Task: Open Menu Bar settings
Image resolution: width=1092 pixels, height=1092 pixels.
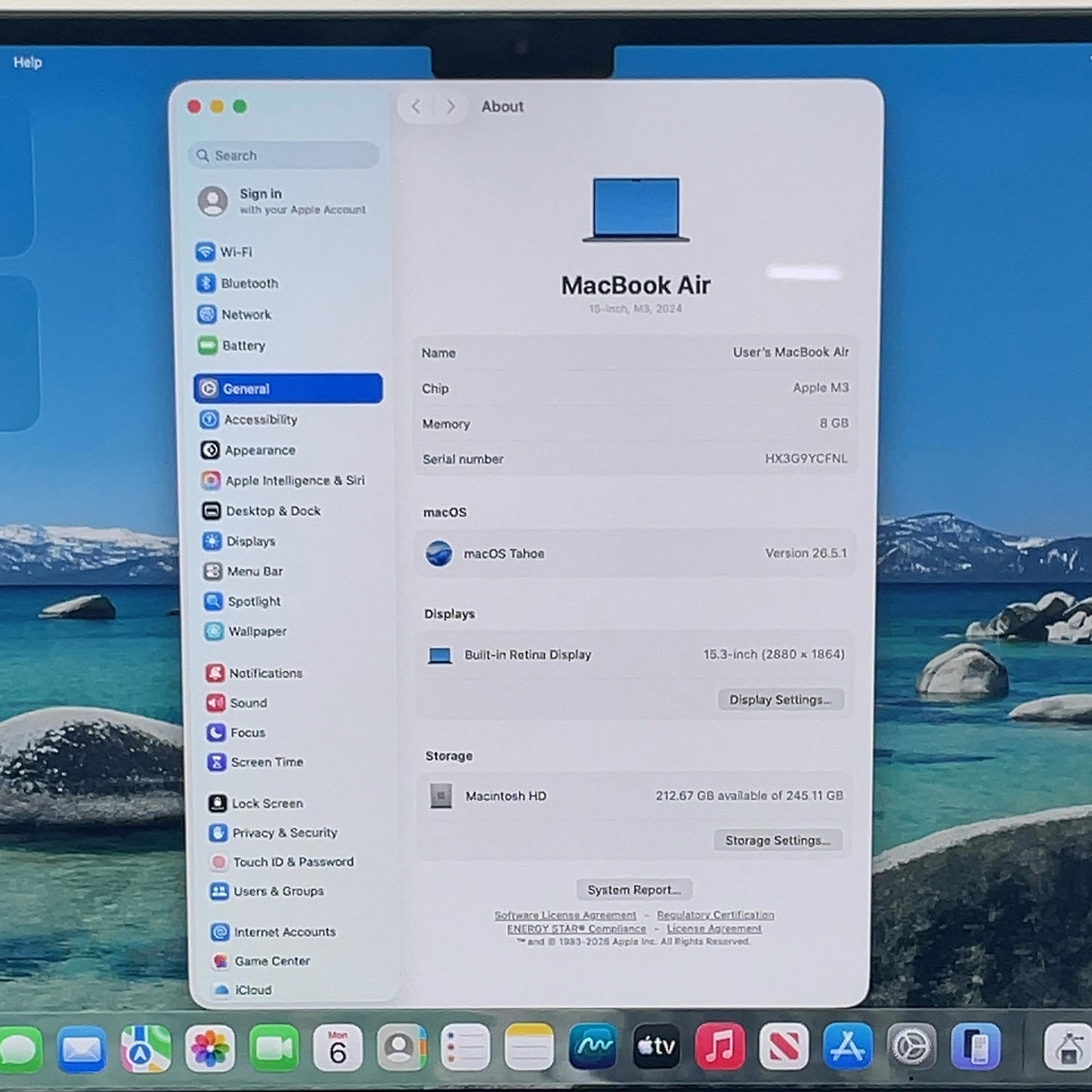Action: 243,571
